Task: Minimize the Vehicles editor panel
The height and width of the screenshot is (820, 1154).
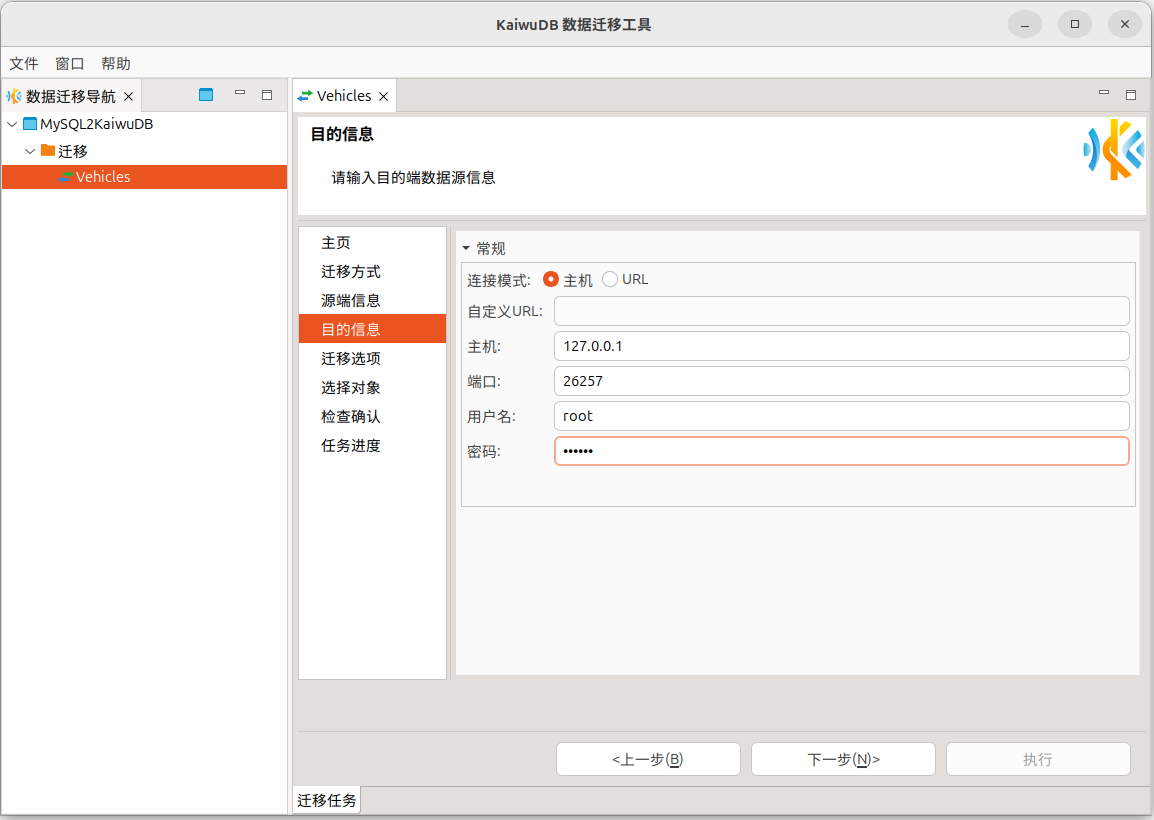Action: pyautogui.click(x=1104, y=94)
